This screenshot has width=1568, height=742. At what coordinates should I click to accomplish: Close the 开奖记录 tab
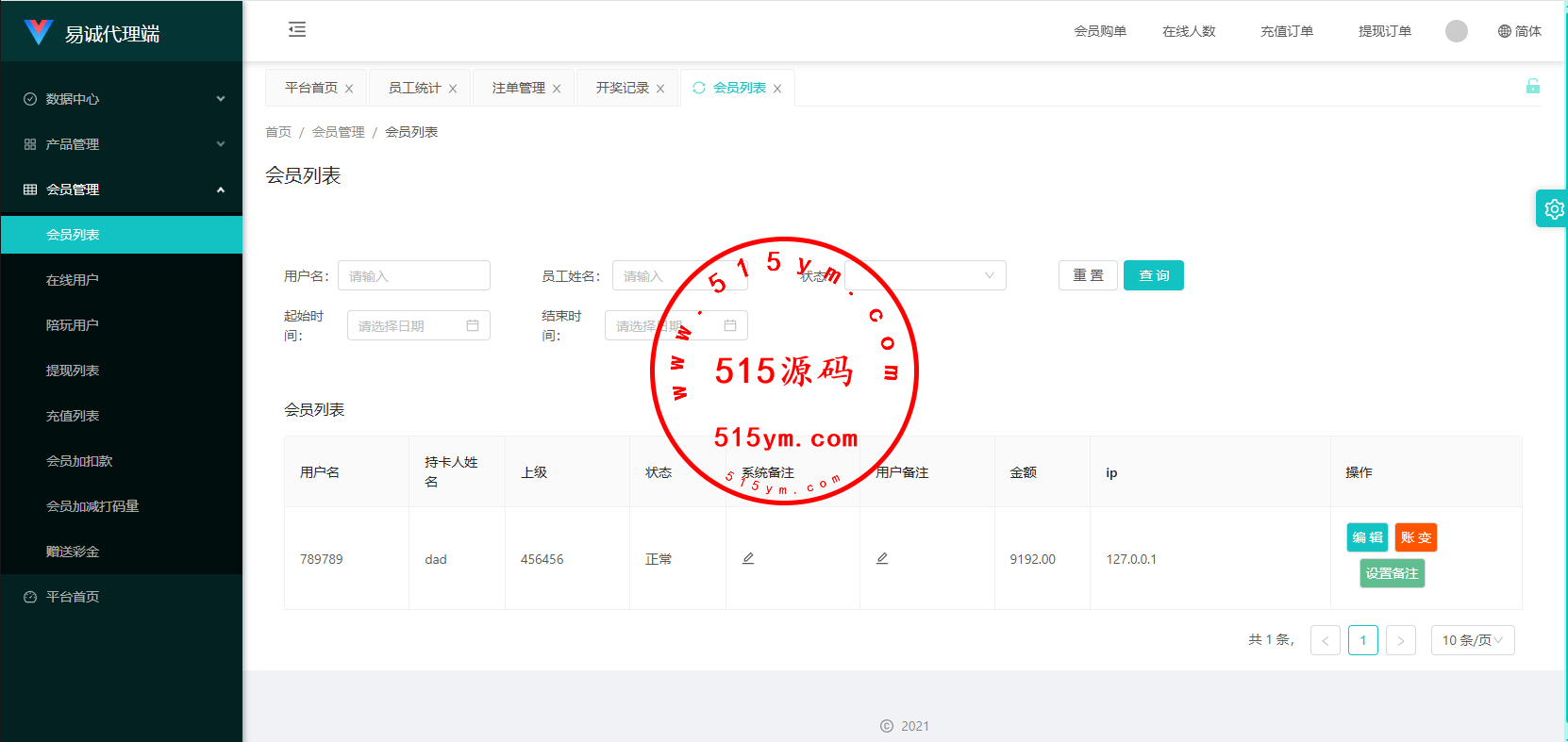(660, 89)
